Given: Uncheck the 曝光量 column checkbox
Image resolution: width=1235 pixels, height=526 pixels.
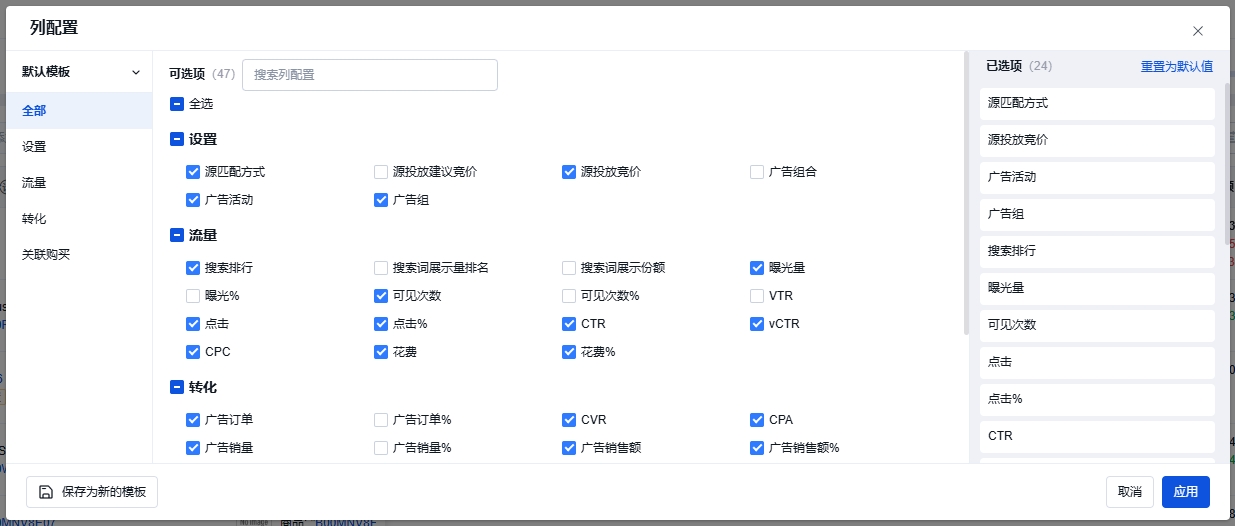Looking at the screenshot, I should coord(757,268).
